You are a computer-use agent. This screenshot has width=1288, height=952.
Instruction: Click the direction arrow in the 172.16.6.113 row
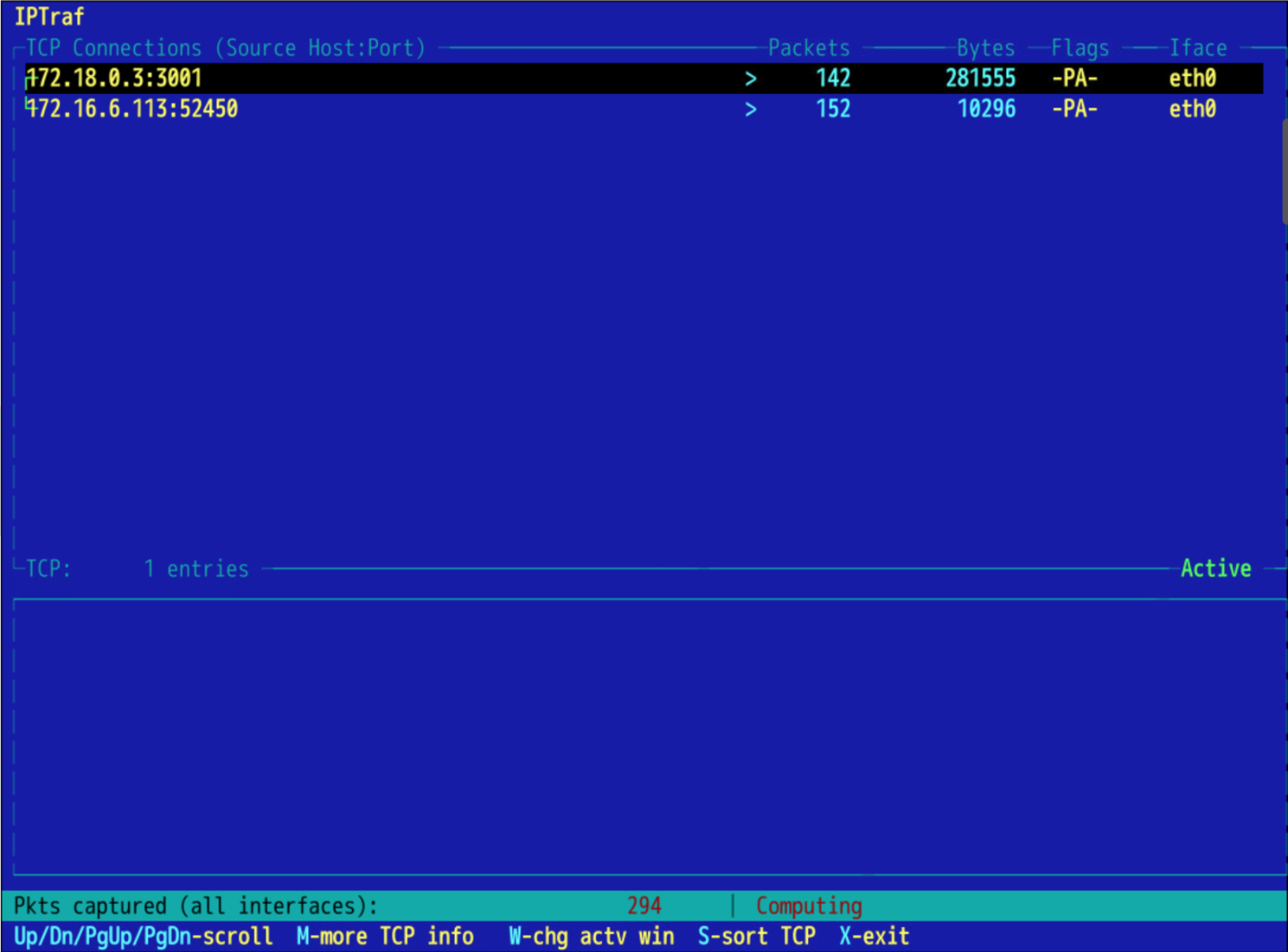coord(751,110)
